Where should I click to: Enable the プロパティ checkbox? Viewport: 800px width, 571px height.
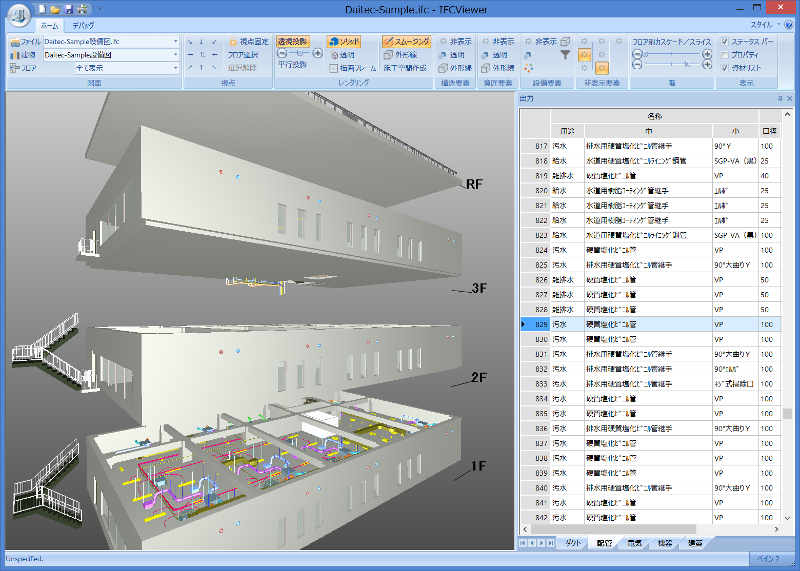(x=724, y=55)
